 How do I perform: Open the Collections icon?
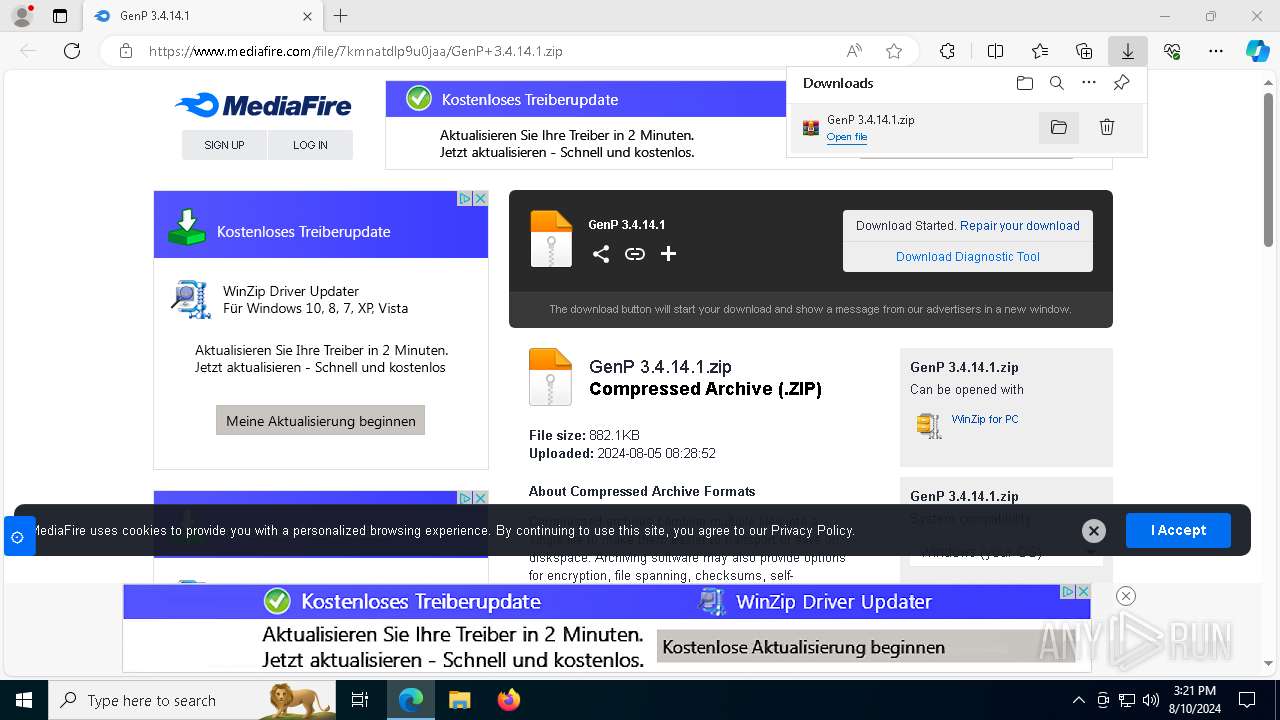point(1084,51)
